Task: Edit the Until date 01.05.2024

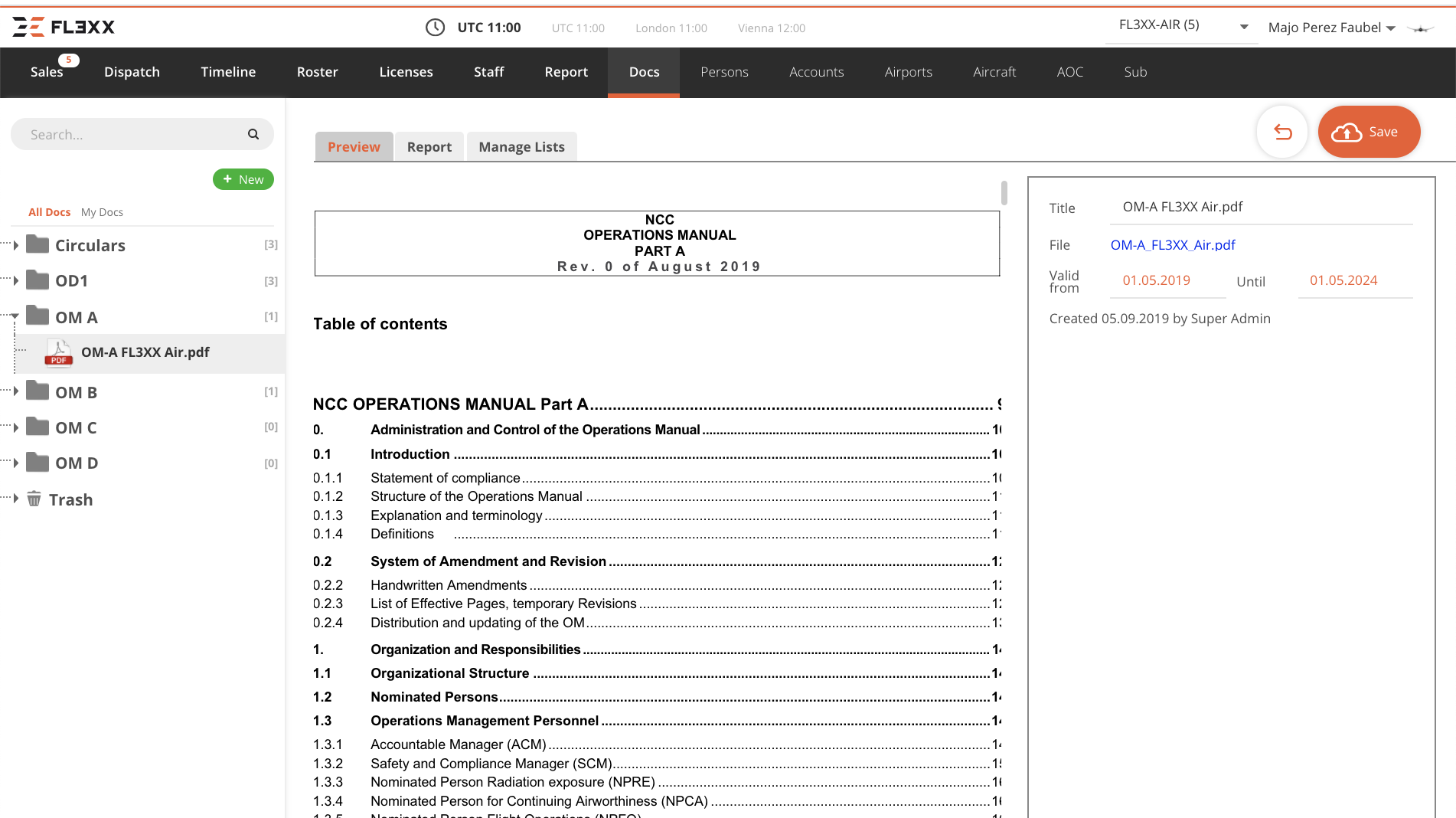Action: pos(1356,281)
